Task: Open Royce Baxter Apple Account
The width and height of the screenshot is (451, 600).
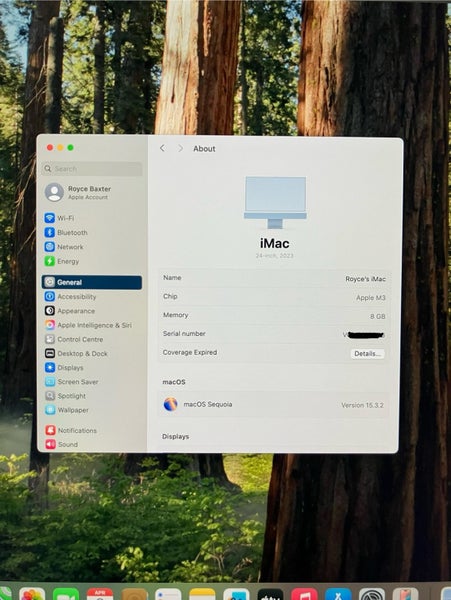Action: point(78,192)
